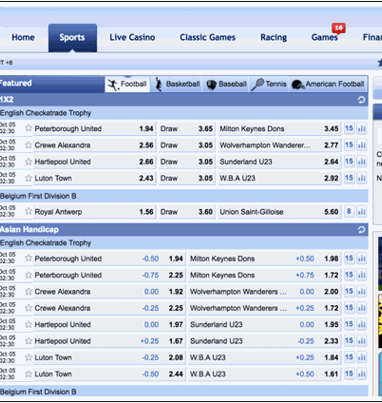
Task: Show 8 more markets for Royal Antwerp
Action: [x=349, y=212]
